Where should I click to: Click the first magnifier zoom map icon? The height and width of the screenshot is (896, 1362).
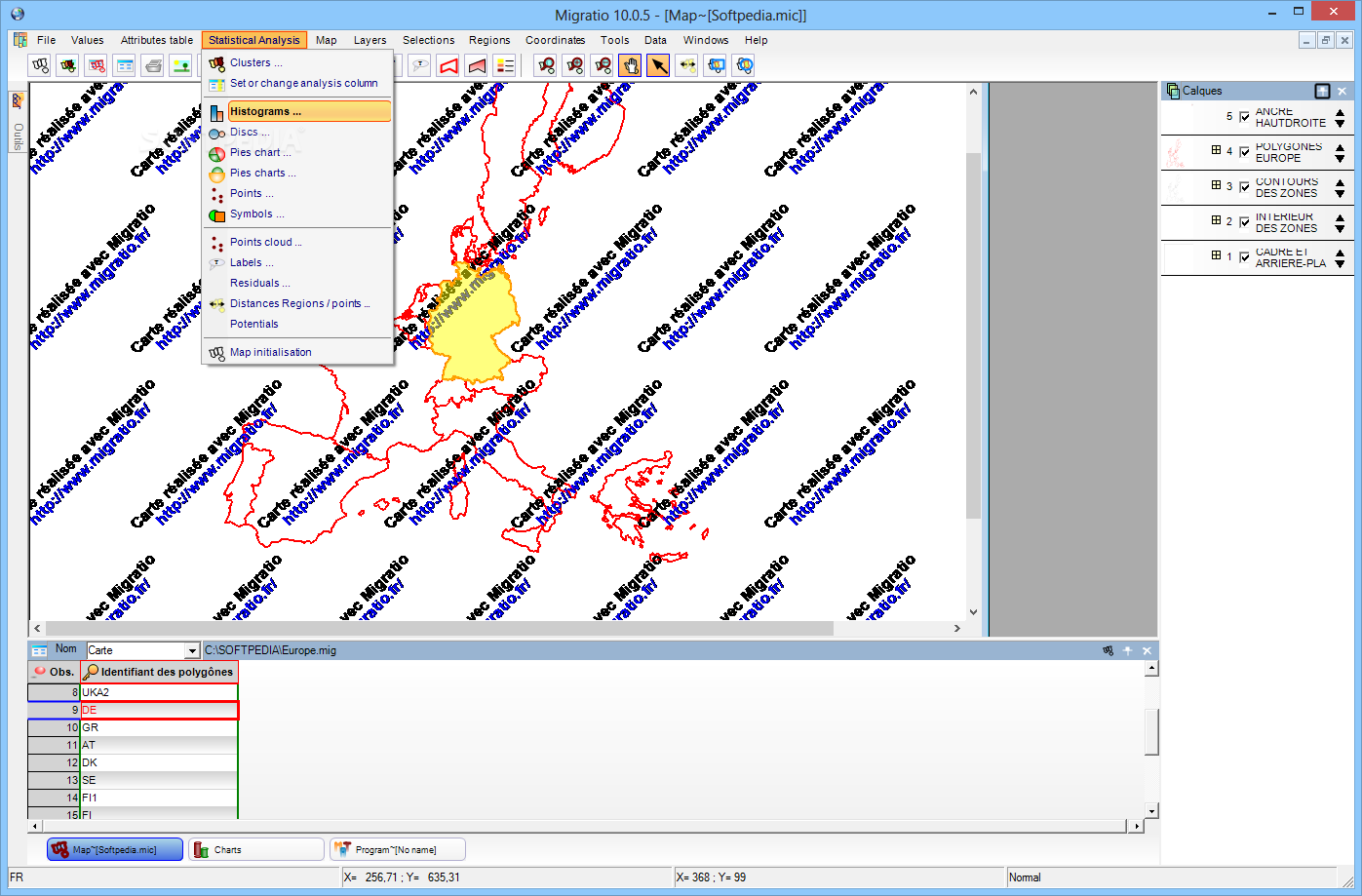pyautogui.click(x=547, y=65)
